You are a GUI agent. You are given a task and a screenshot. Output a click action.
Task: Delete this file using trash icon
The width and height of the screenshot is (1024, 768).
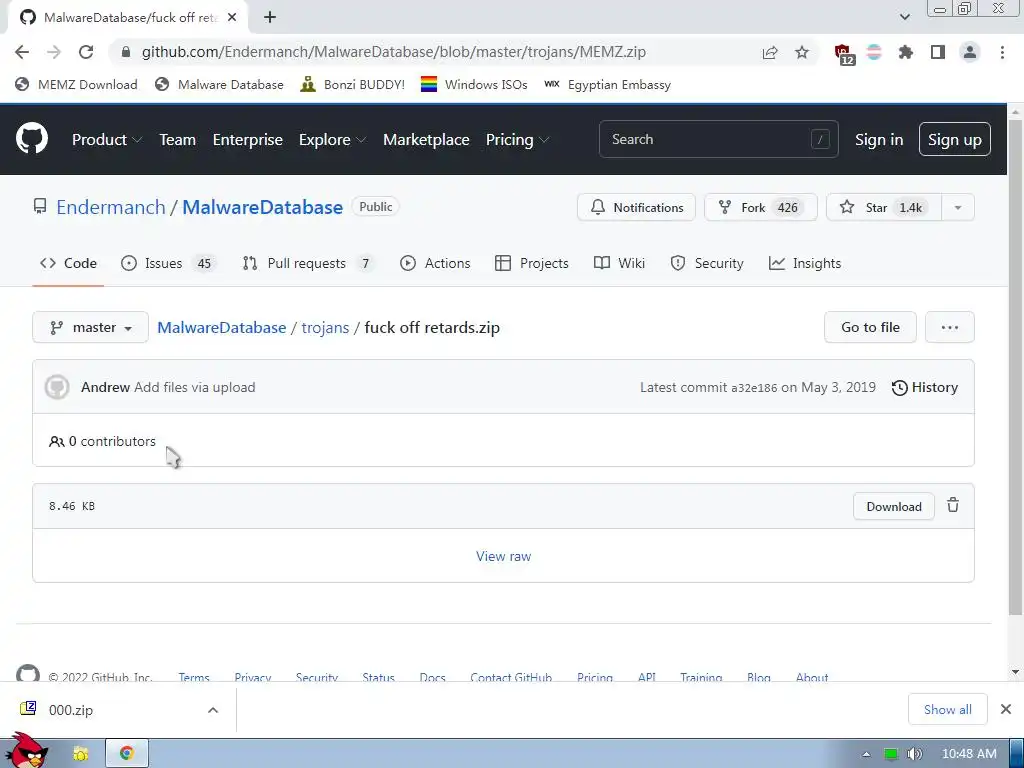(953, 505)
